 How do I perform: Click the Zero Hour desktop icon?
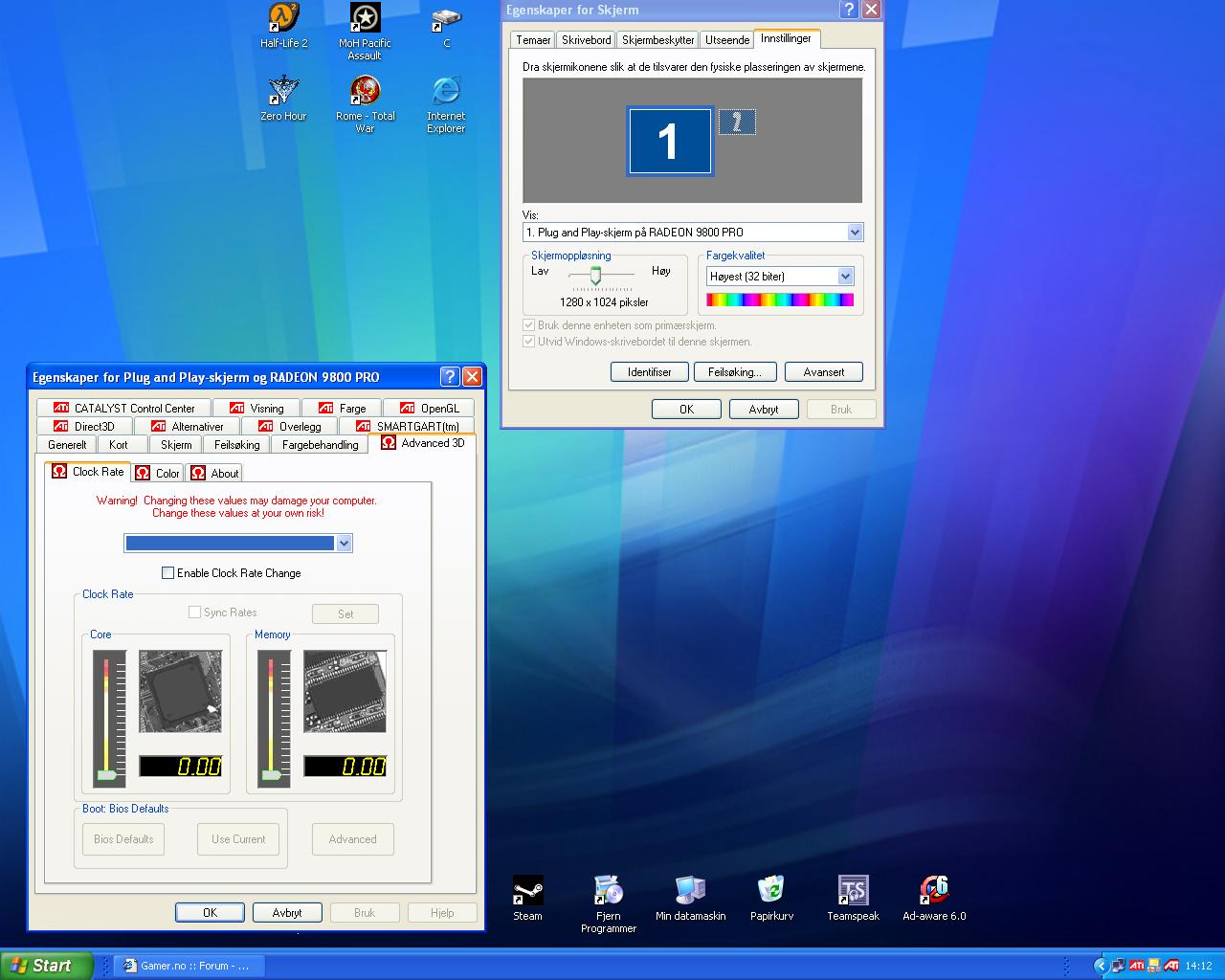(283, 99)
